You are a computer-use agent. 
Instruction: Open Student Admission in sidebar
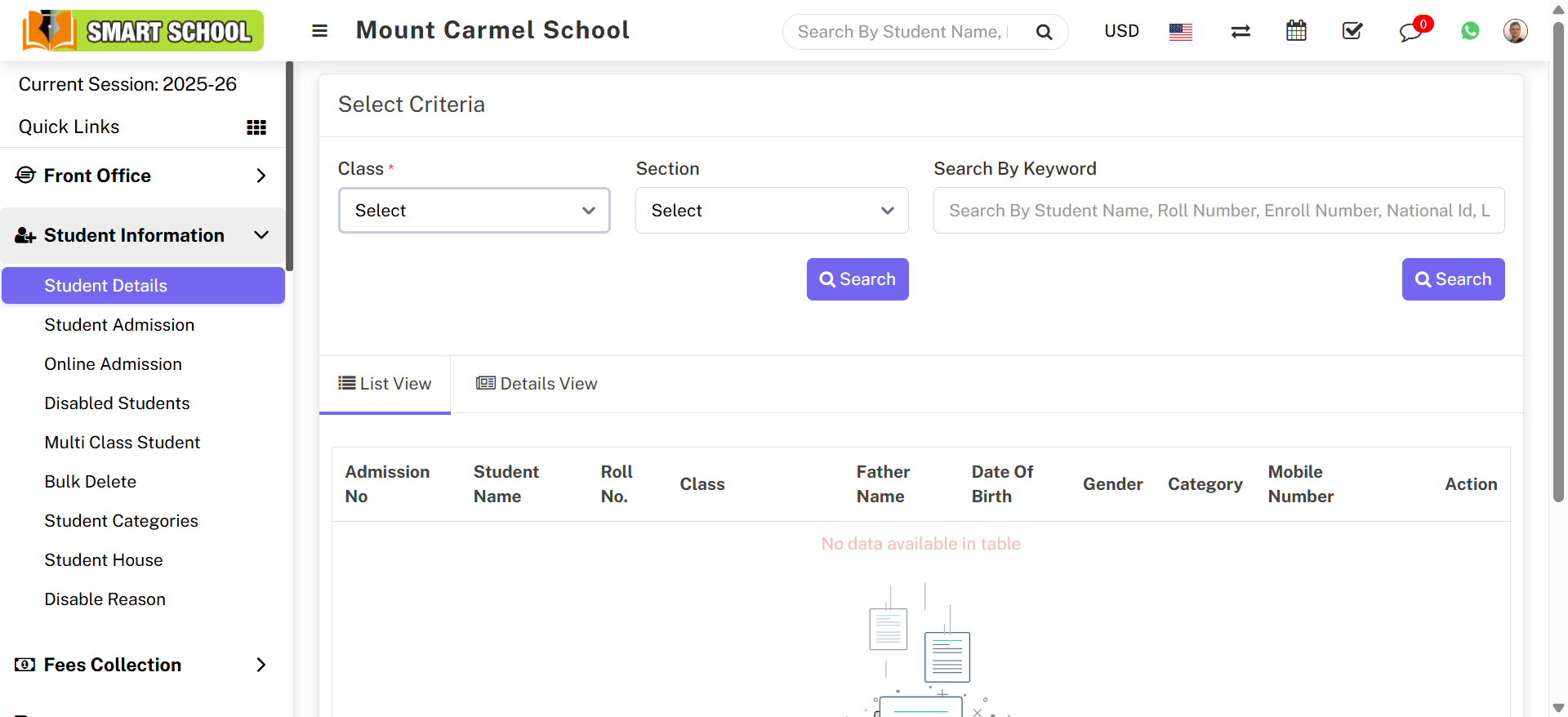pos(119,325)
